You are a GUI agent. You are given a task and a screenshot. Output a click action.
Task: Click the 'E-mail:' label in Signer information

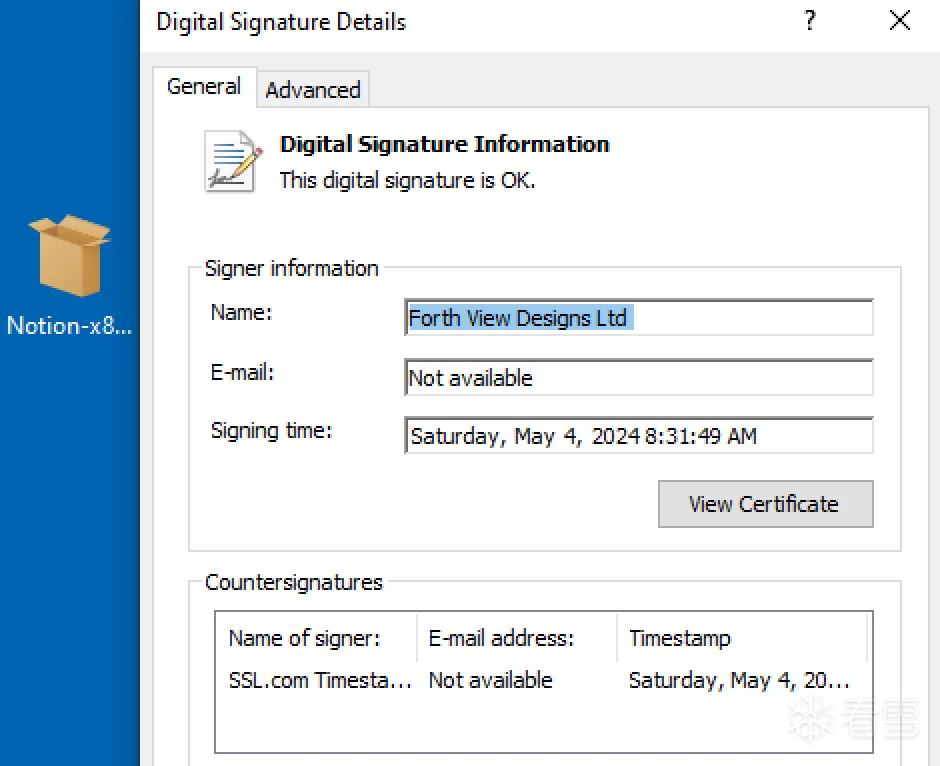[x=242, y=373]
